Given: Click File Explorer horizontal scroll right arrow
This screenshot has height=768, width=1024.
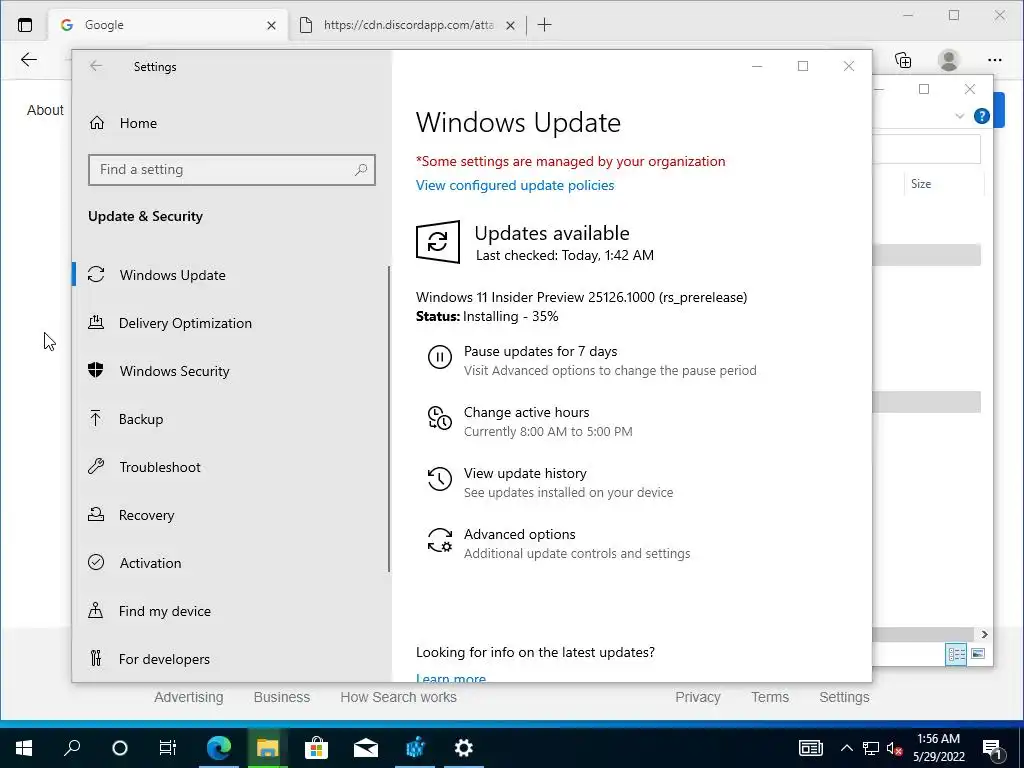Looking at the screenshot, I should (984, 634).
